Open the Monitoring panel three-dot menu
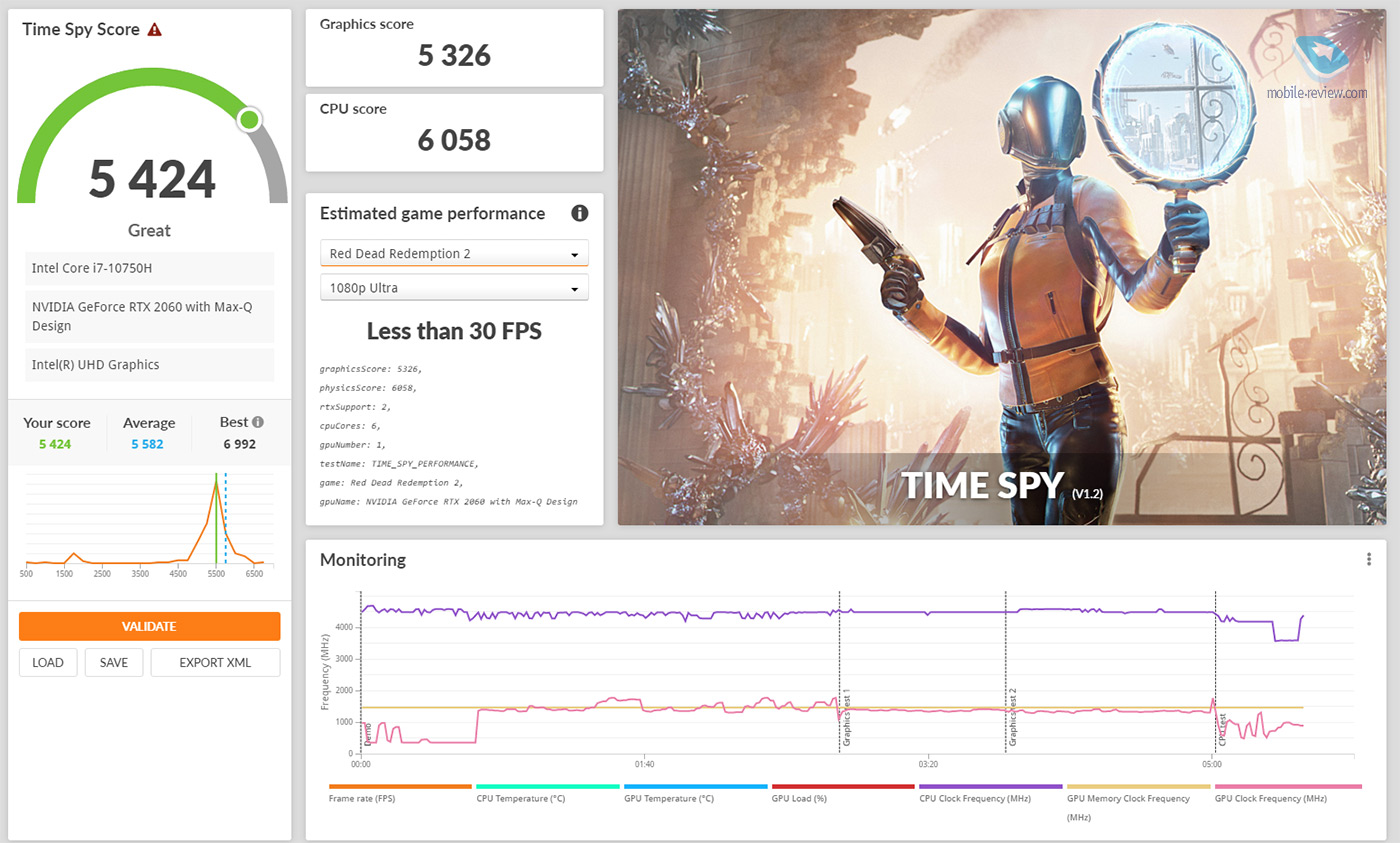Screen dimensions: 1400x843 coord(1369,559)
